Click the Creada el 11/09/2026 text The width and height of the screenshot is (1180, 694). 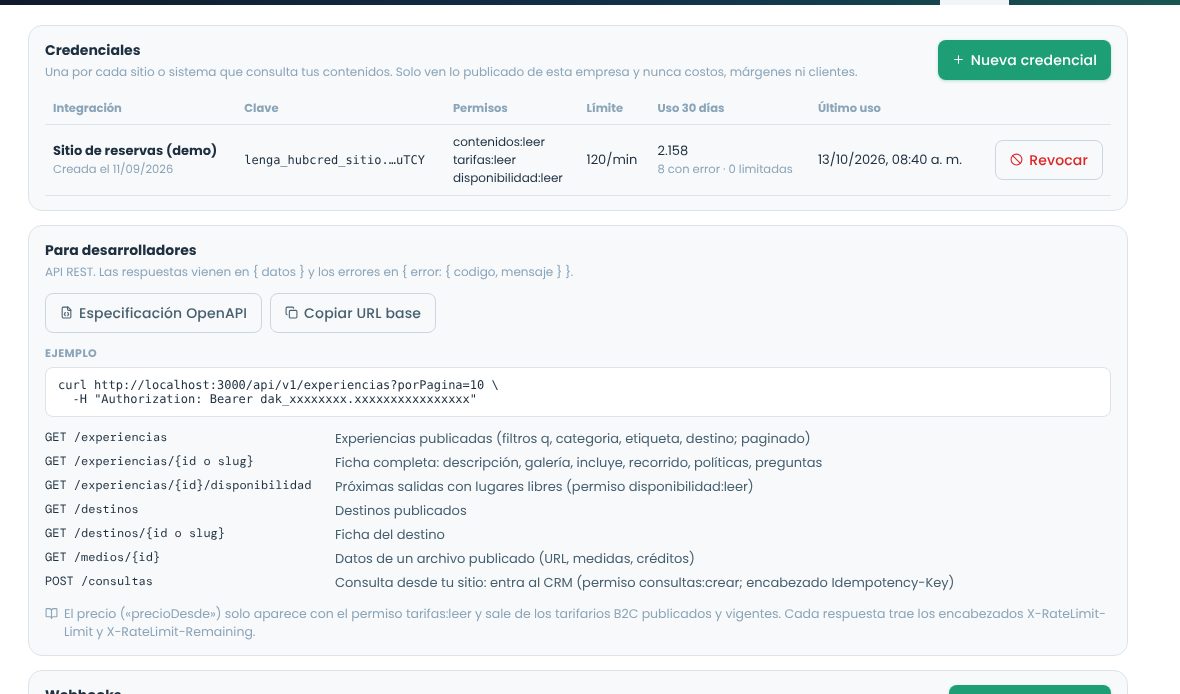(113, 169)
